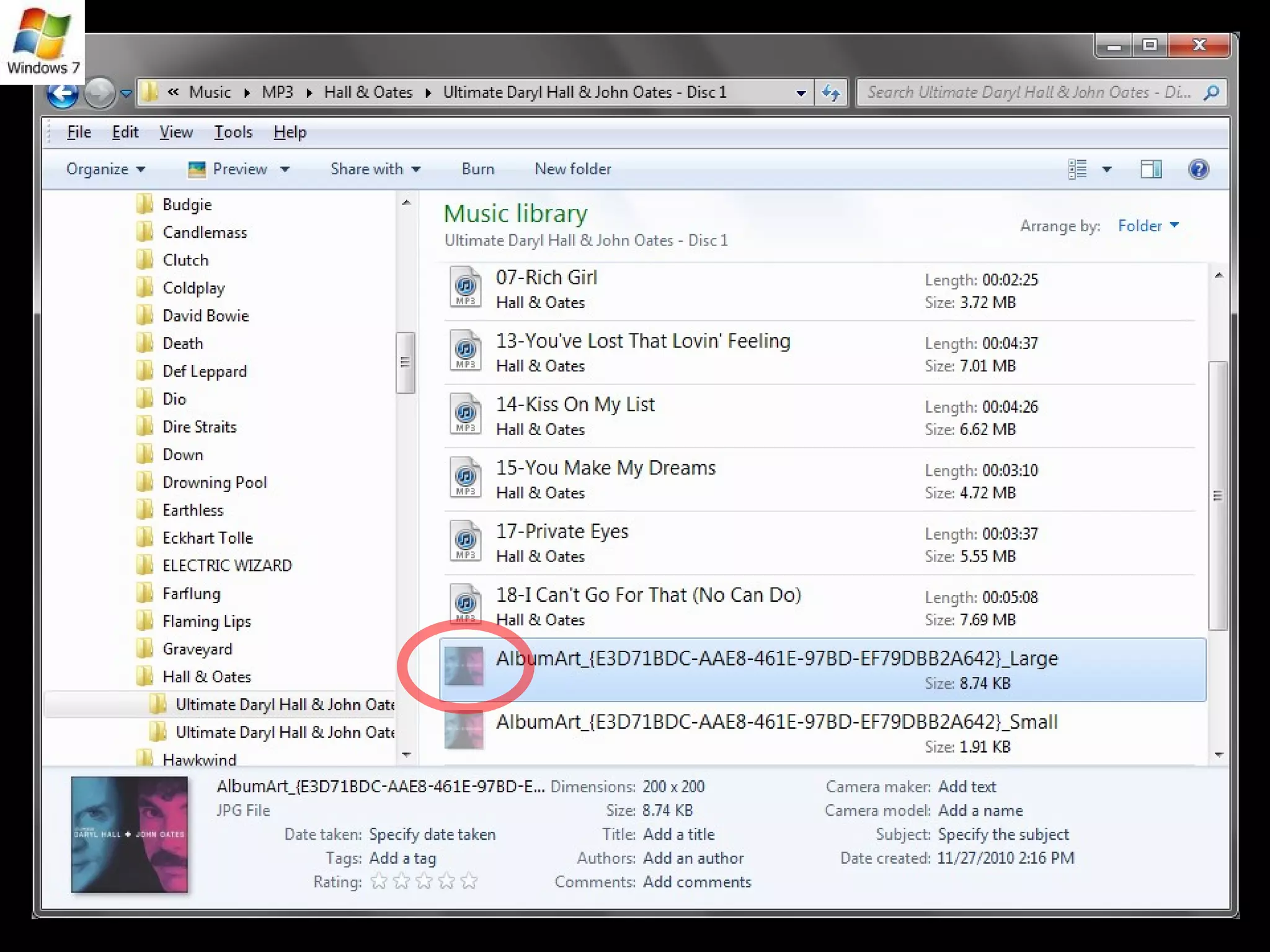Open the View menu

tap(176, 132)
